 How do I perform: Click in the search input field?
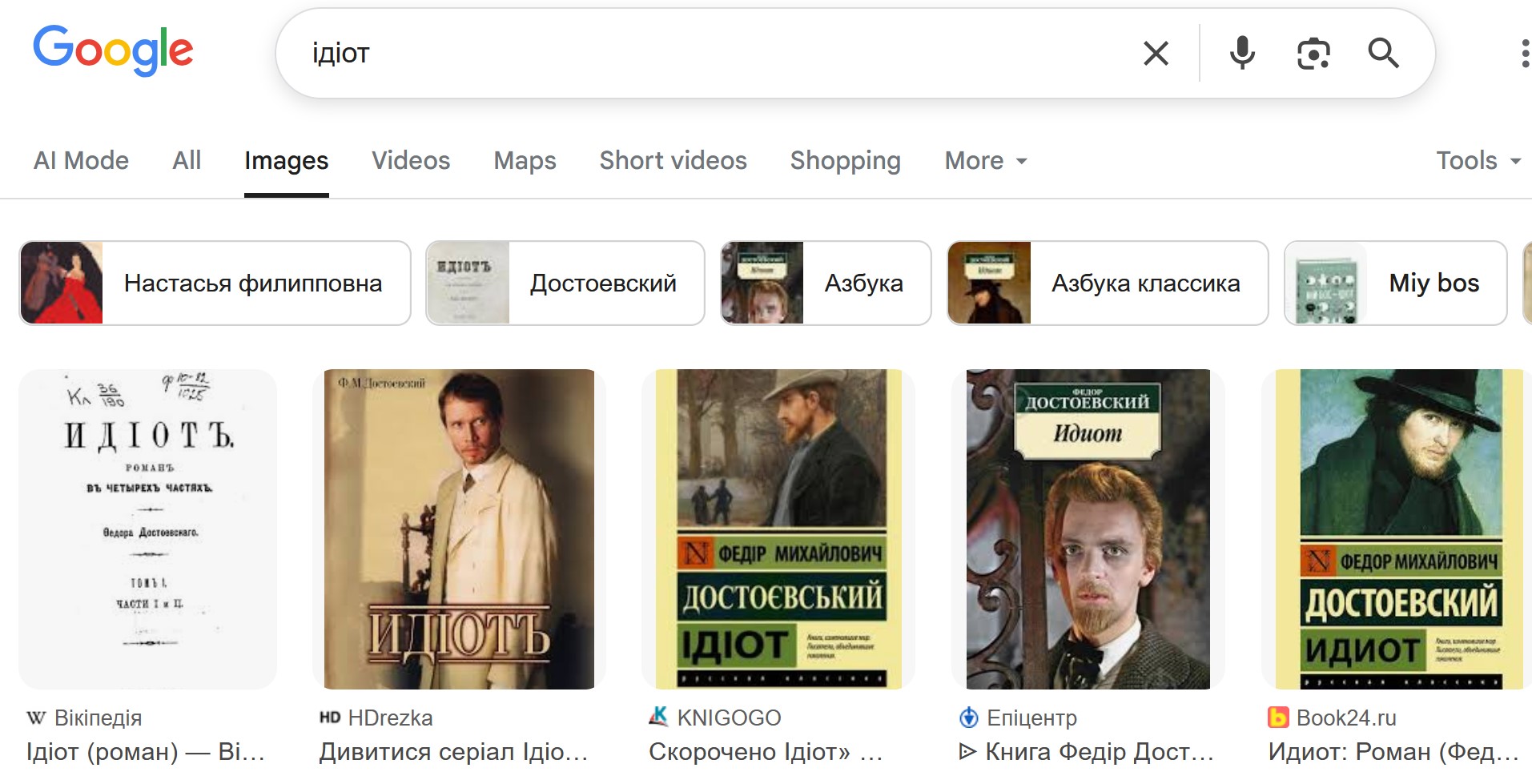(x=705, y=54)
